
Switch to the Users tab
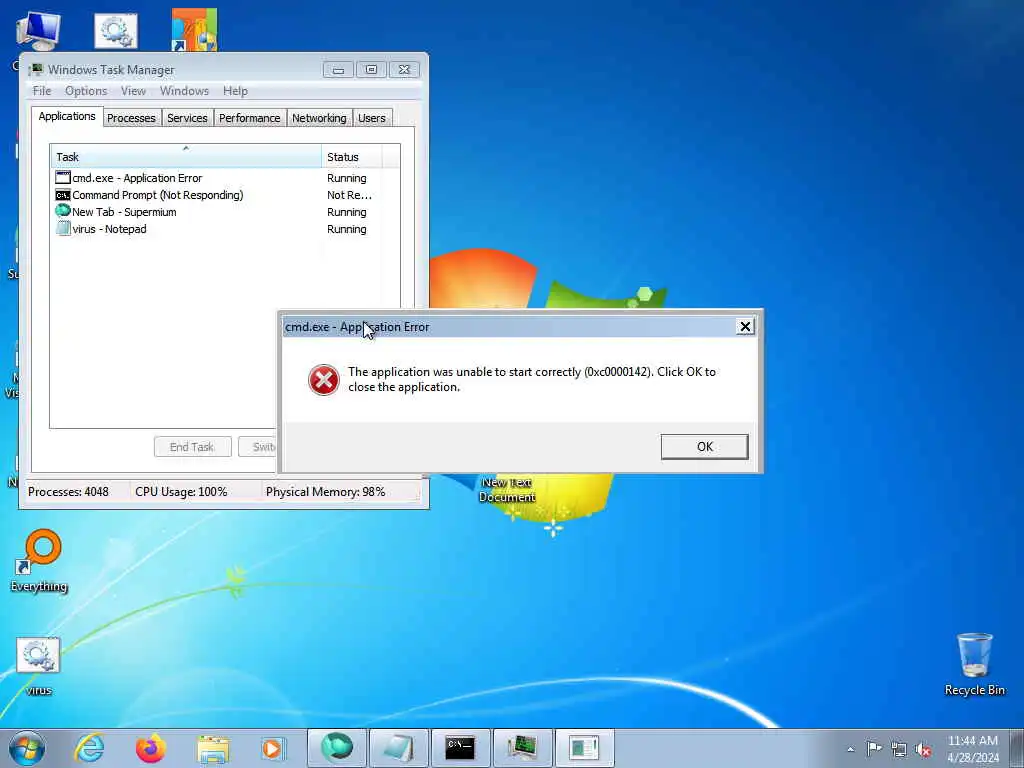(372, 118)
